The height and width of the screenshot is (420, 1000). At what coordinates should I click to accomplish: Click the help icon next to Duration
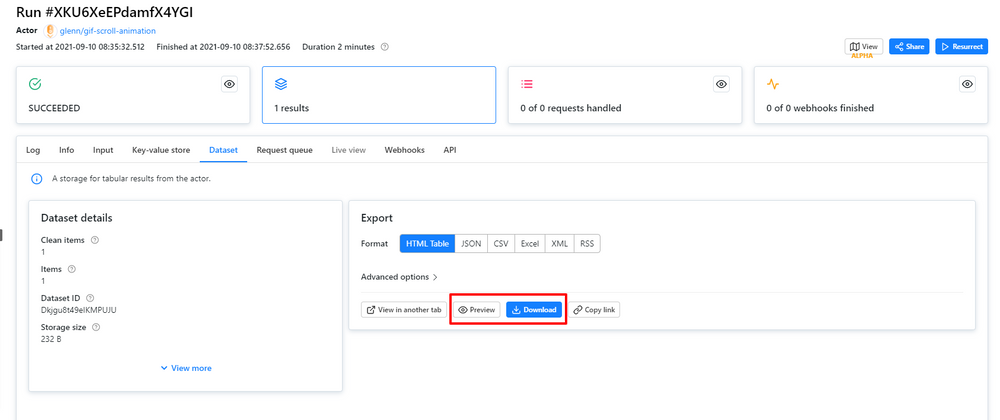click(x=385, y=47)
